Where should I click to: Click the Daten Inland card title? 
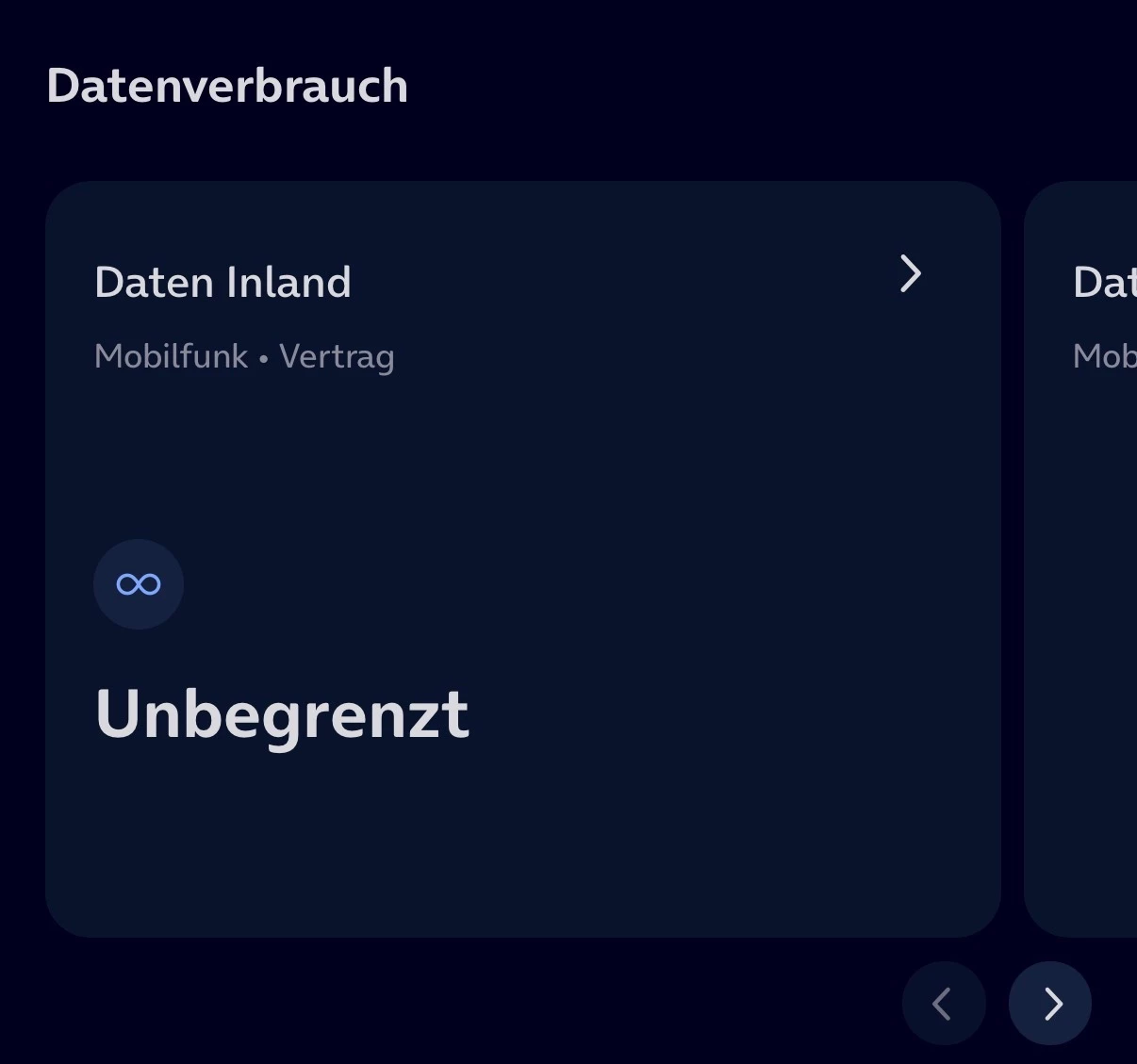(x=222, y=283)
